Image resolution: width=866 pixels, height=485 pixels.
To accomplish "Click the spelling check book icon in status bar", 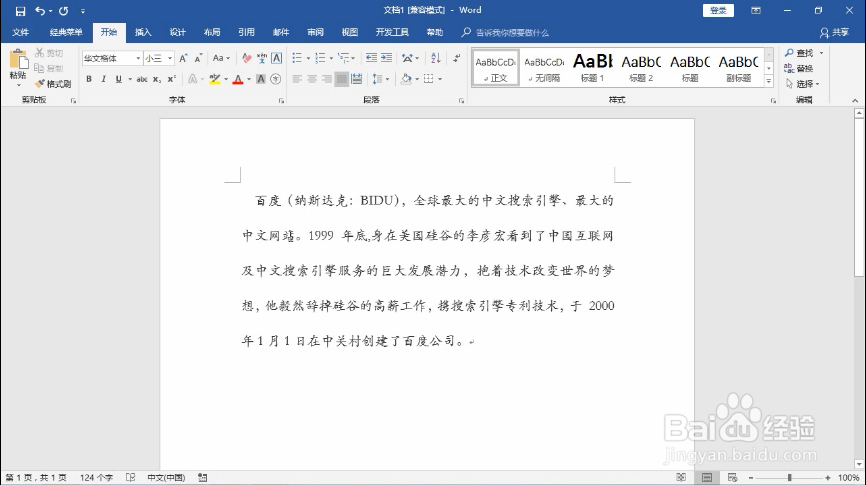I will (130, 477).
